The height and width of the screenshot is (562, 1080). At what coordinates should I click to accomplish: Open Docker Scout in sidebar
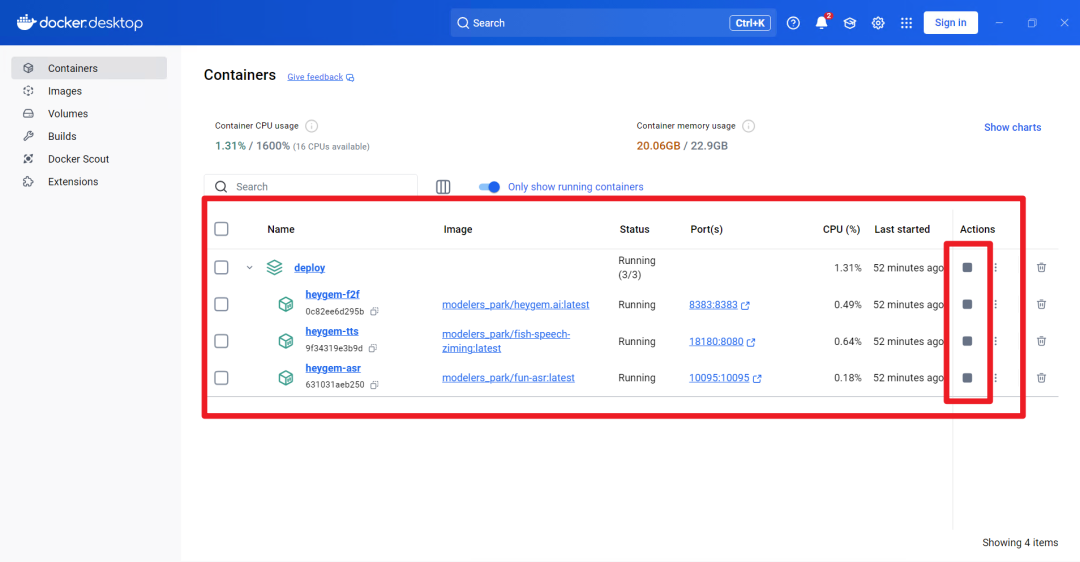89,159
